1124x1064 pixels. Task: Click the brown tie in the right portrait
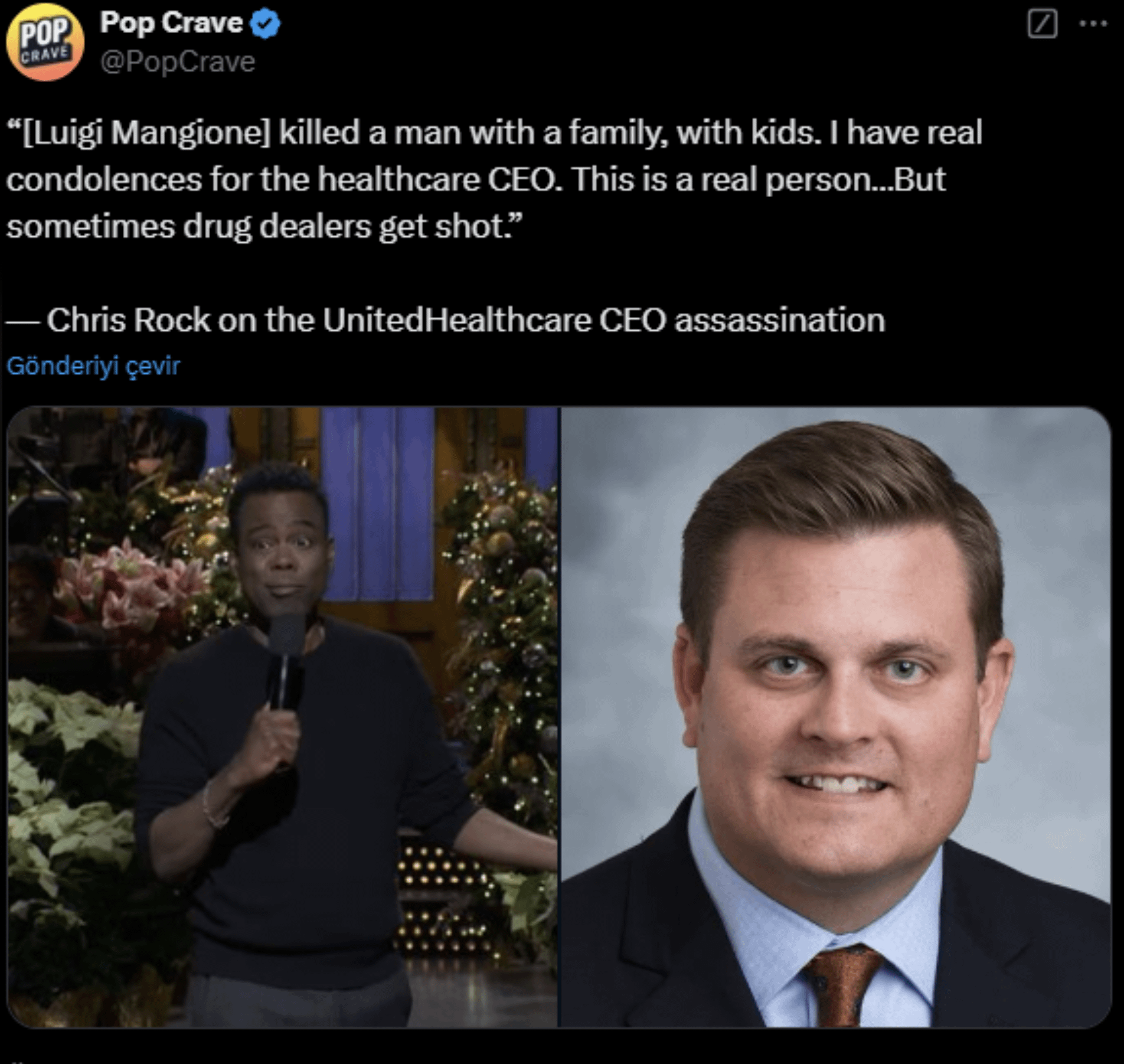(x=841, y=985)
